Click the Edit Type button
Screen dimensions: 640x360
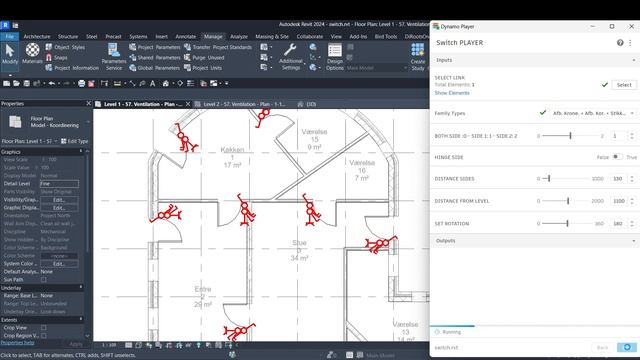tap(75, 141)
